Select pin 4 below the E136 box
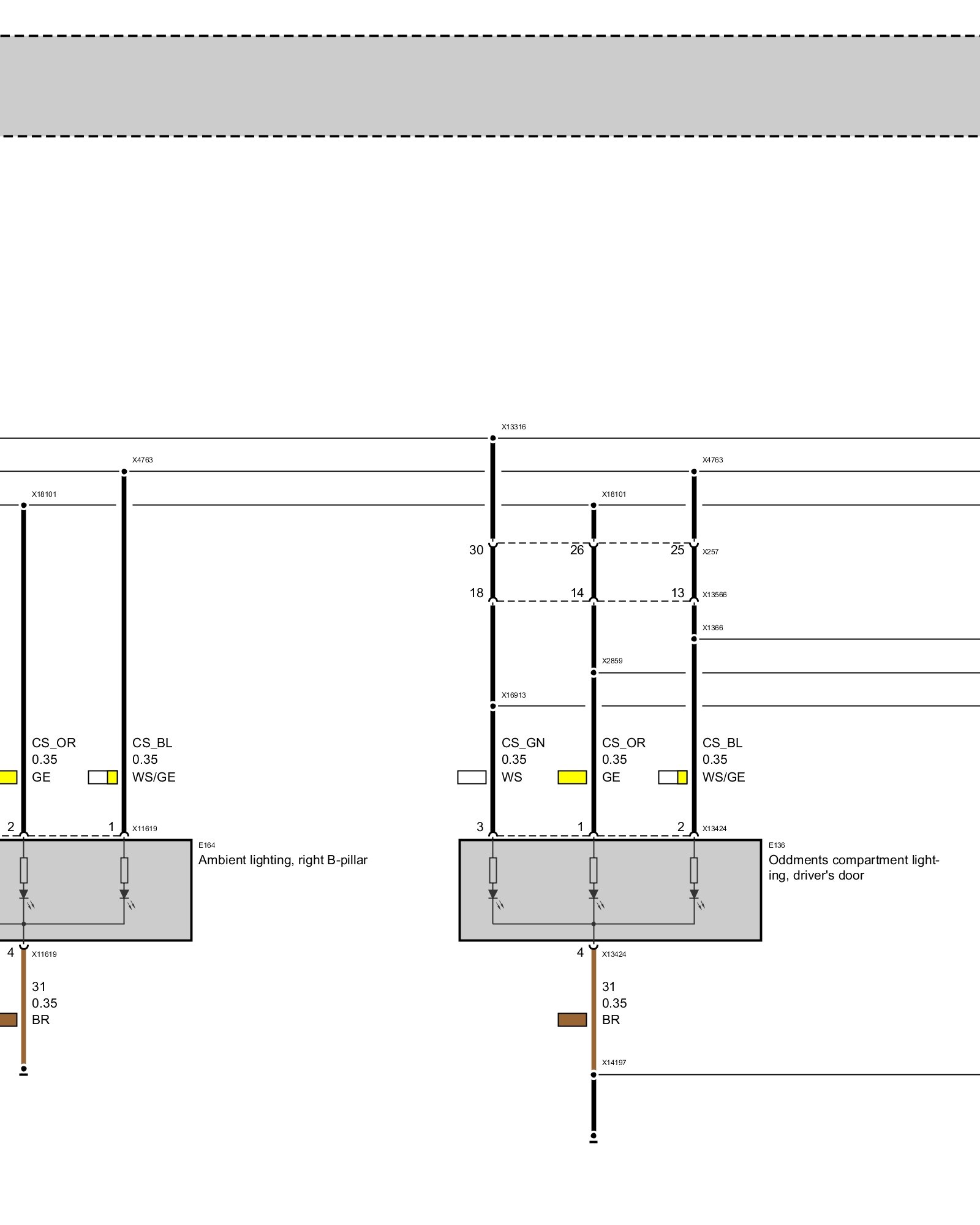 click(x=580, y=952)
